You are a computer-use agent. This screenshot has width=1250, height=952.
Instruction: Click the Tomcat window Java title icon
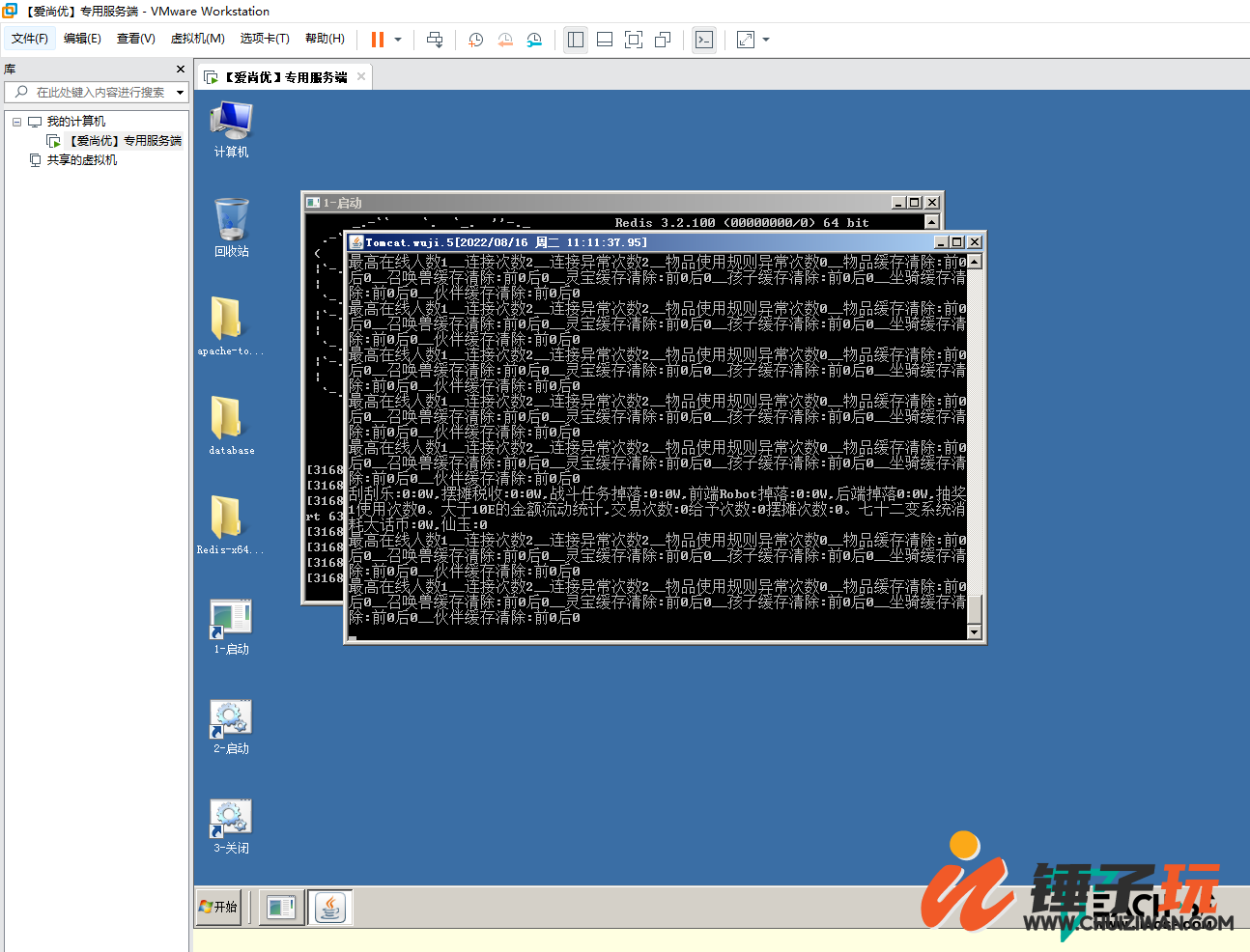tap(356, 242)
